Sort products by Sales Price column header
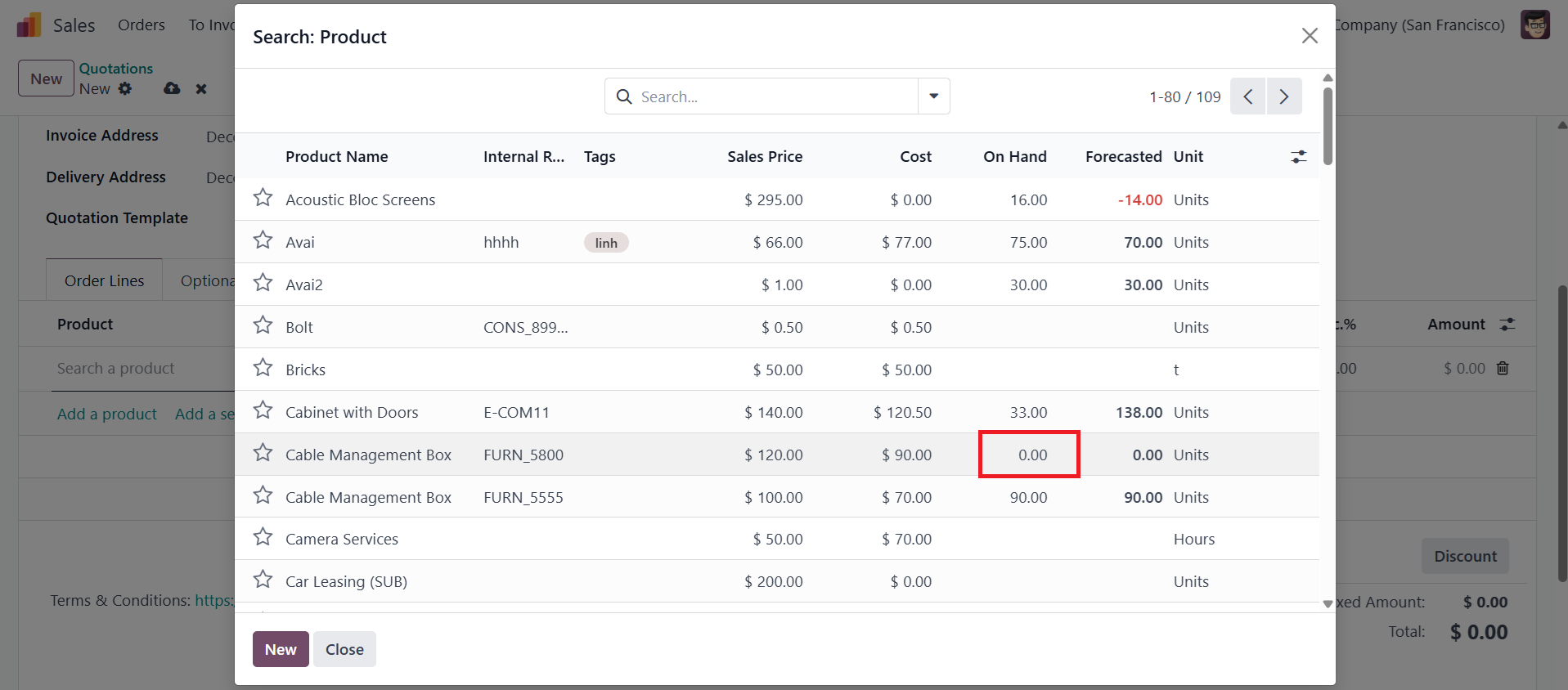Viewport: 1568px width, 690px height. [764, 157]
